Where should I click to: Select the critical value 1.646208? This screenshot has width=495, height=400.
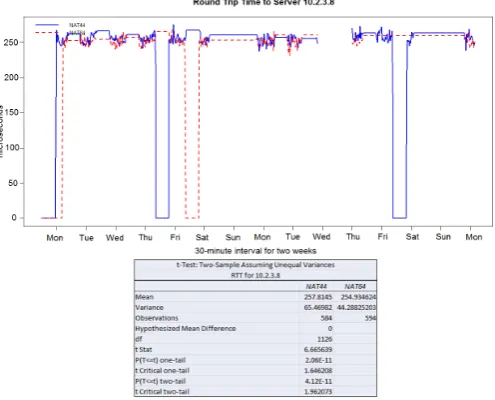(x=318, y=370)
